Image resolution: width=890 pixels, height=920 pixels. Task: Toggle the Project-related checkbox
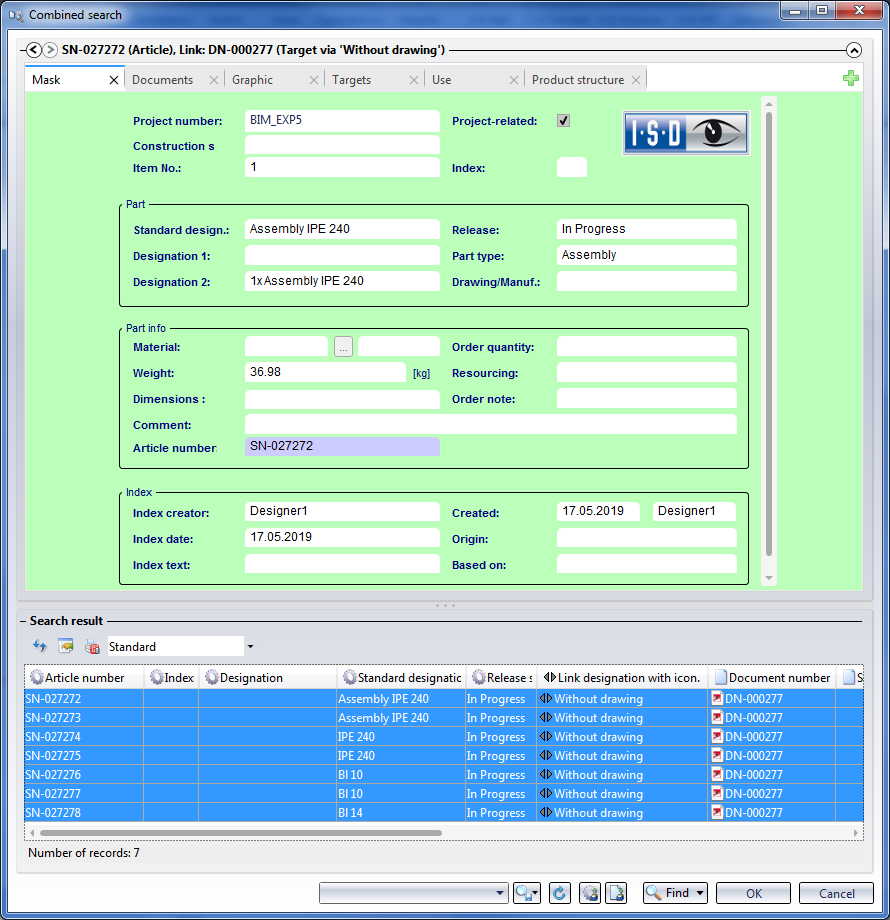point(564,121)
